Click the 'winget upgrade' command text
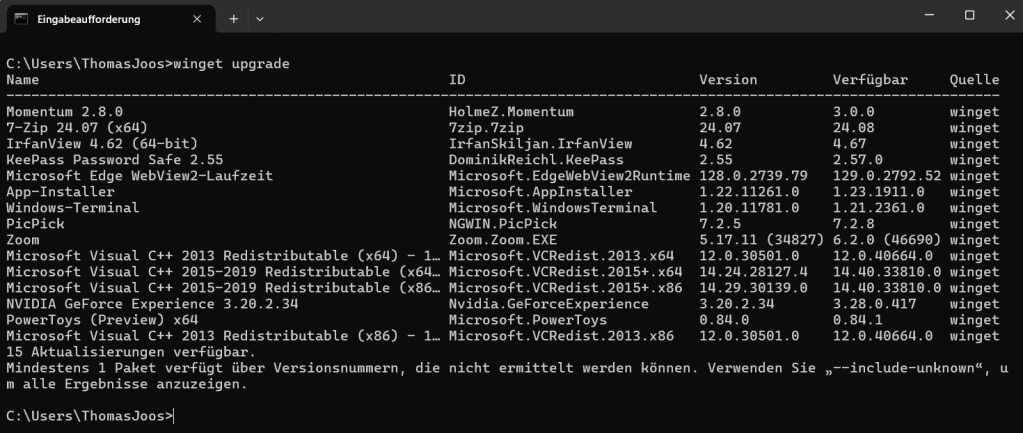This screenshot has width=1023, height=433. [232, 64]
